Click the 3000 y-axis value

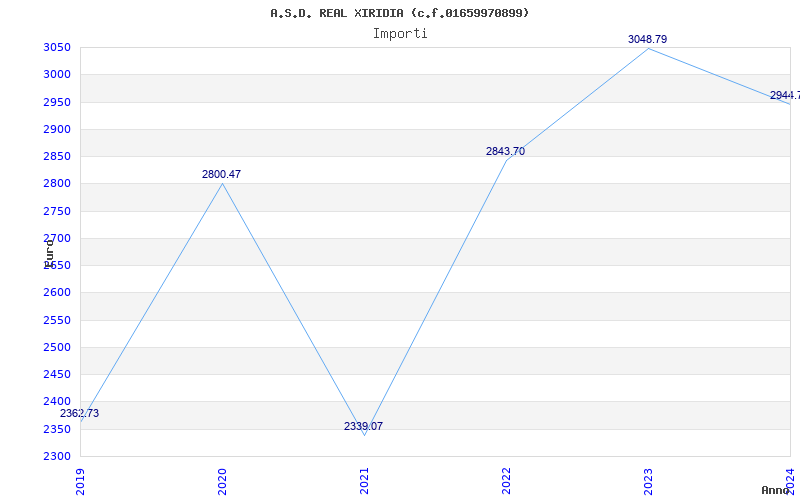[57, 74]
